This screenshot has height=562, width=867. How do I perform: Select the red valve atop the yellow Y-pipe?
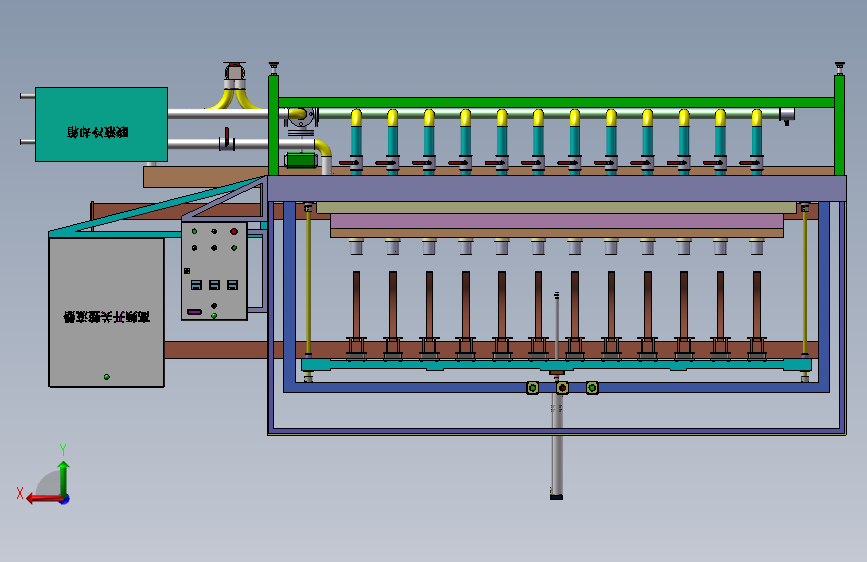[x=234, y=72]
